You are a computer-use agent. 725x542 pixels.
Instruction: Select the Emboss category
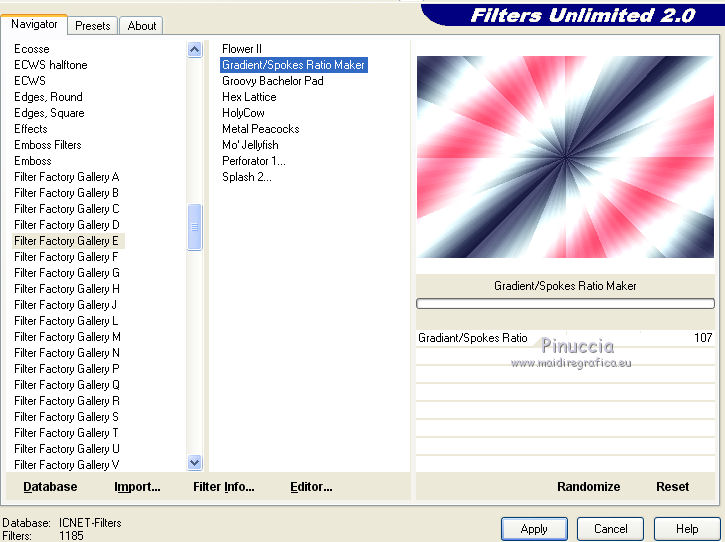pyautogui.click(x=32, y=161)
